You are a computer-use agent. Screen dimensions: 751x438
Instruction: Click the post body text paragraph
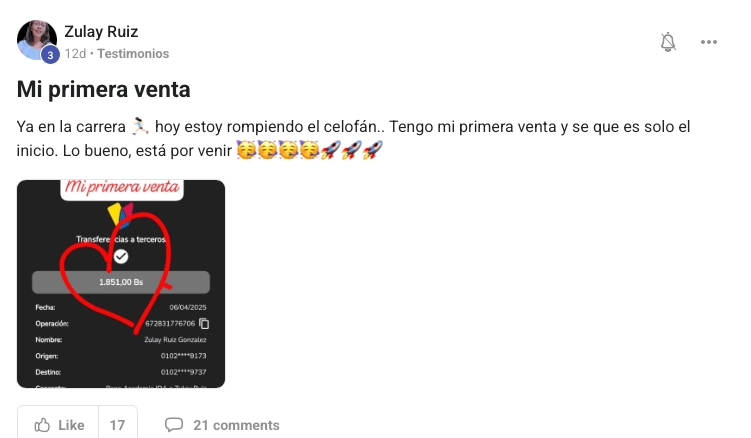[x=353, y=138]
